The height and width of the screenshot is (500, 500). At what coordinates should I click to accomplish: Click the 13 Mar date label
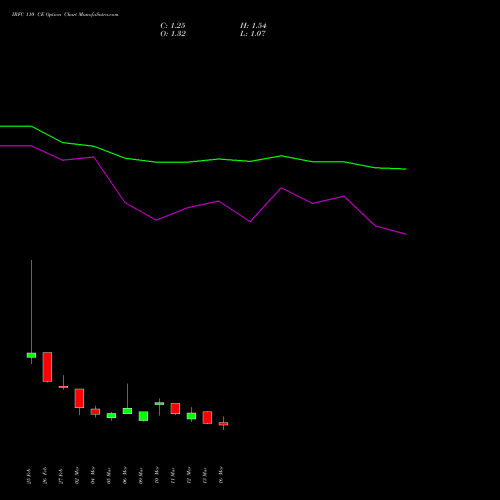[205, 476]
